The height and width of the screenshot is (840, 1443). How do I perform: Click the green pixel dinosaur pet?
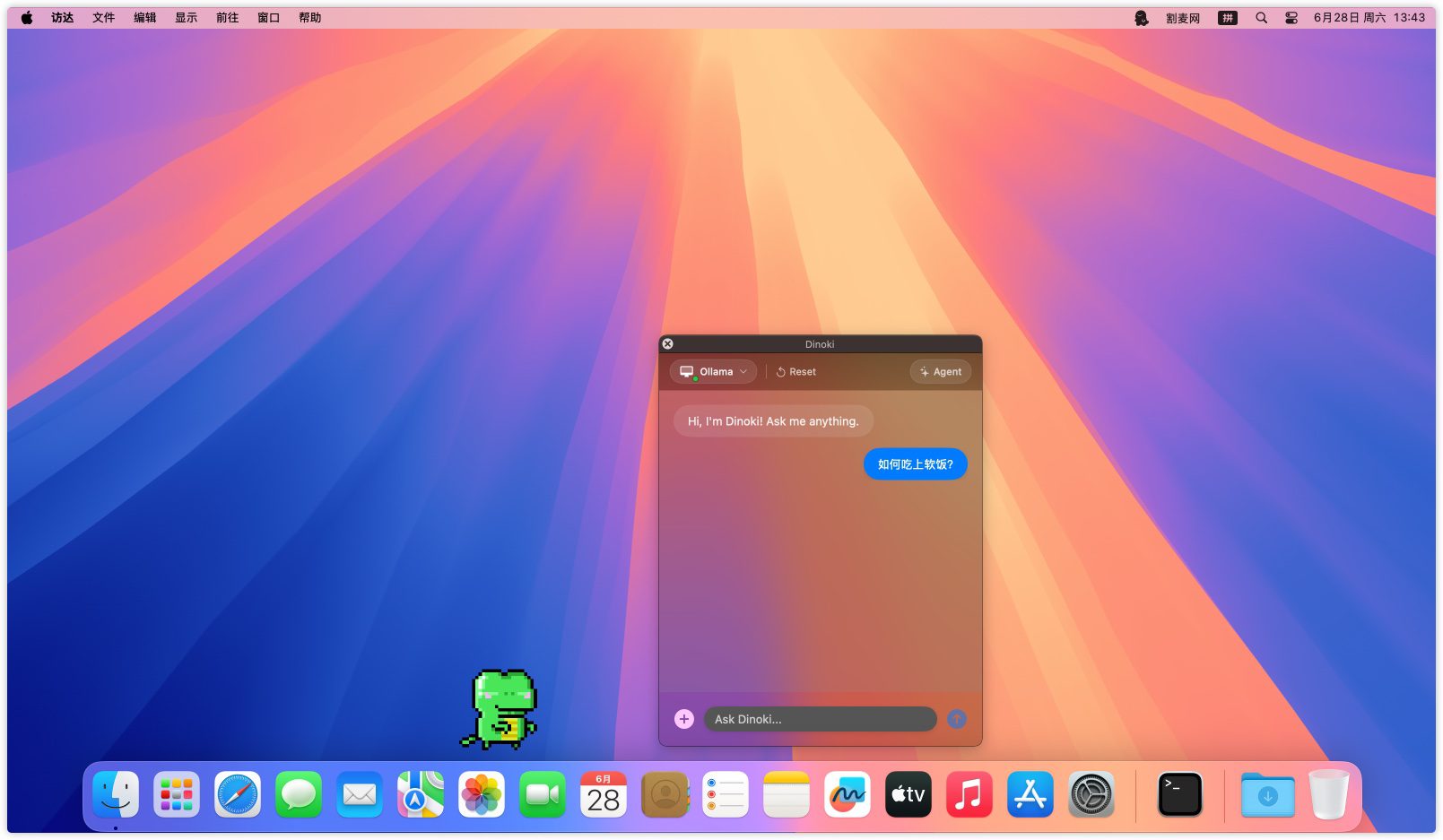[500, 709]
